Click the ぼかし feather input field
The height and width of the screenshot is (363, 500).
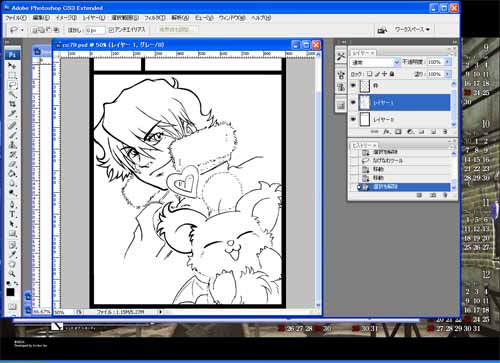pyautogui.click(x=95, y=30)
